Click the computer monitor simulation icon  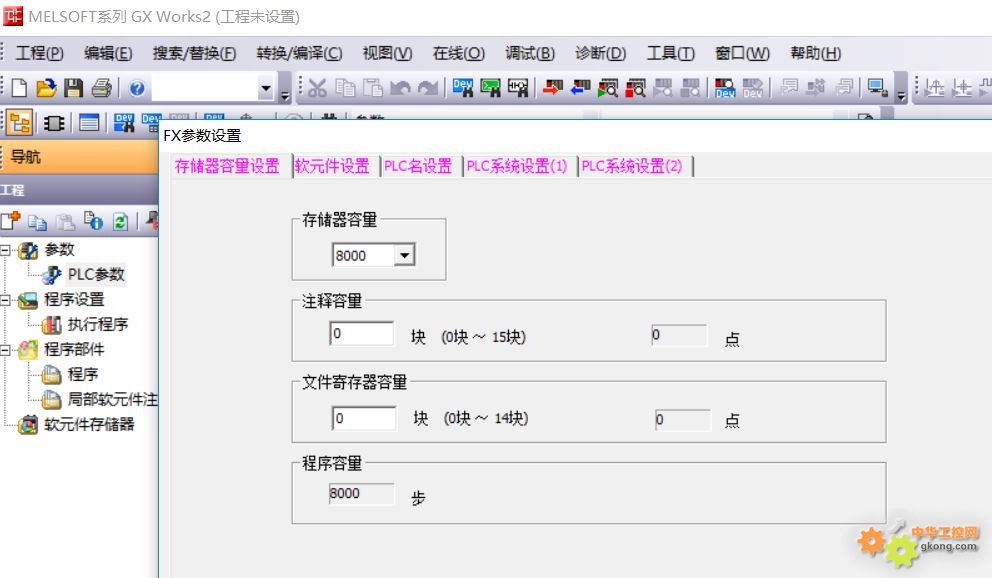(877, 87)
